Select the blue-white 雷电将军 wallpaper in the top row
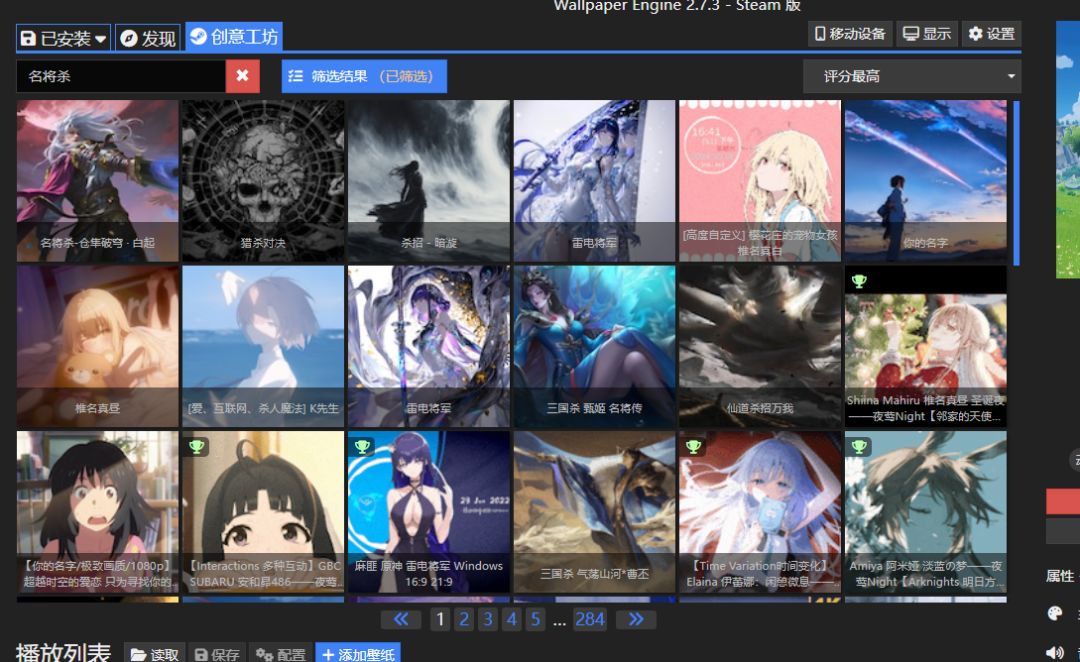The image size is (1080, 662). pyautogui.click(x=594, y=180)
